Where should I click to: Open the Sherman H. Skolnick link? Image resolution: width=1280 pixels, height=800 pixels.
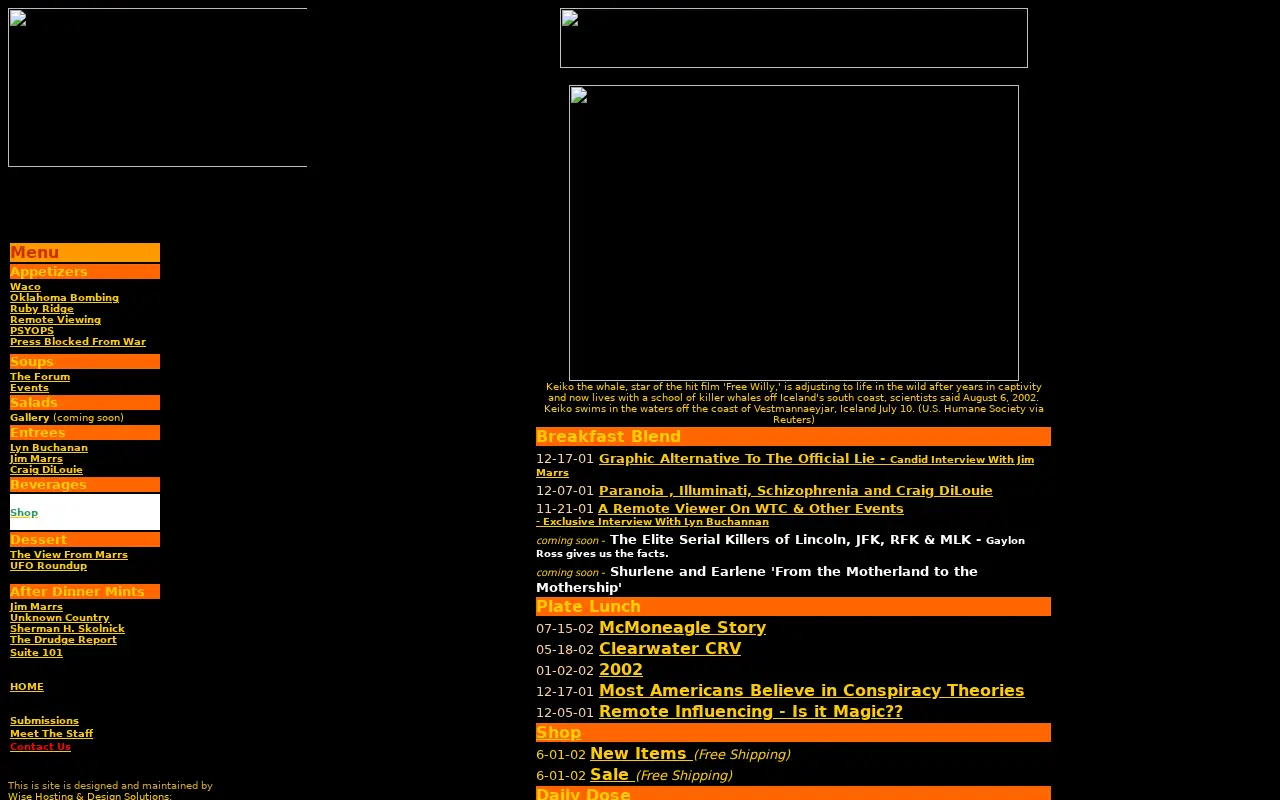pos(67,629)
